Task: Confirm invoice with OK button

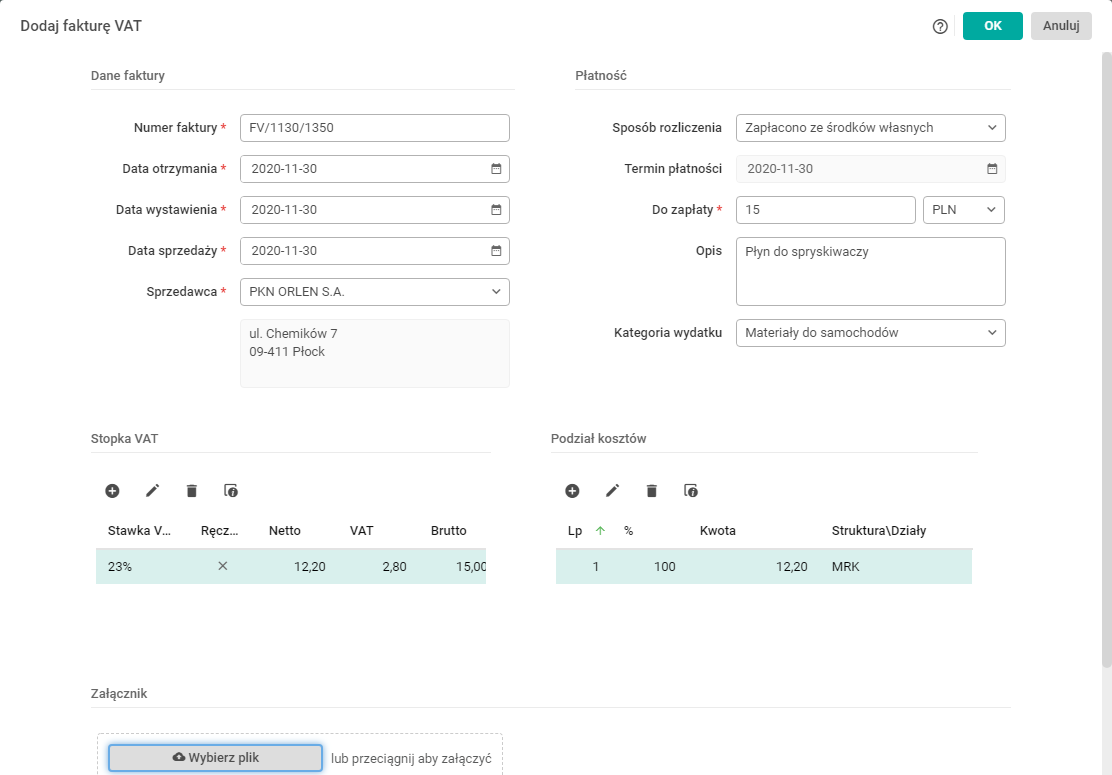Action: point(992,26)
